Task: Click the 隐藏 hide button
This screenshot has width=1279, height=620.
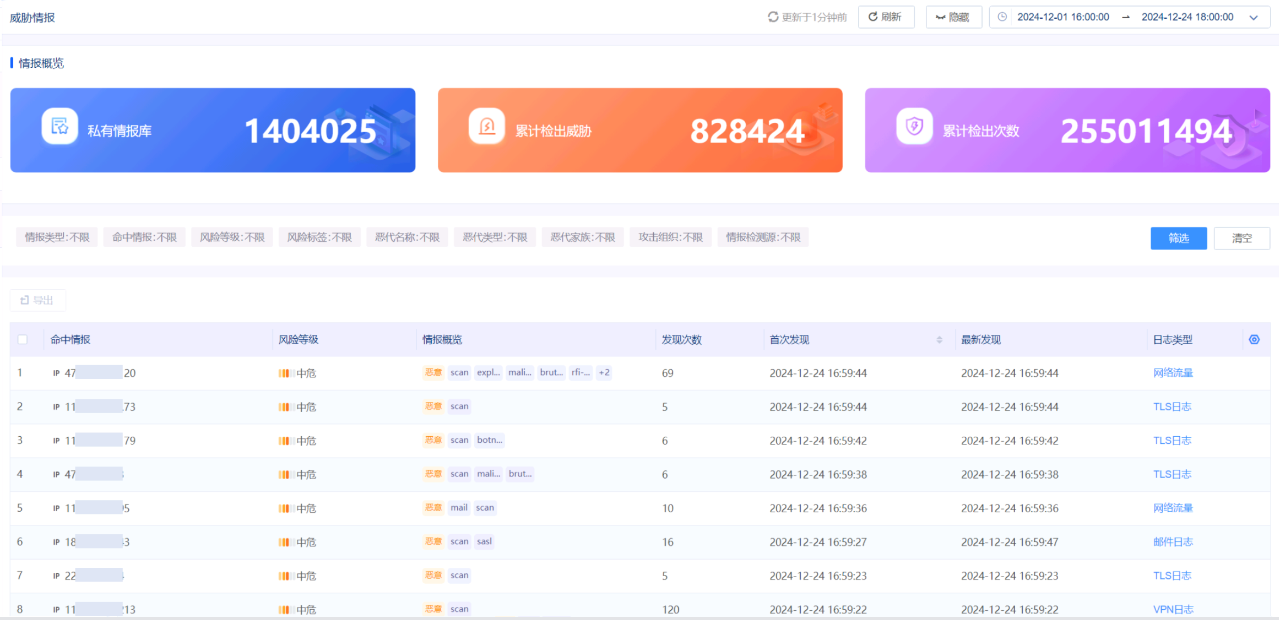Action: click(953, 17)
